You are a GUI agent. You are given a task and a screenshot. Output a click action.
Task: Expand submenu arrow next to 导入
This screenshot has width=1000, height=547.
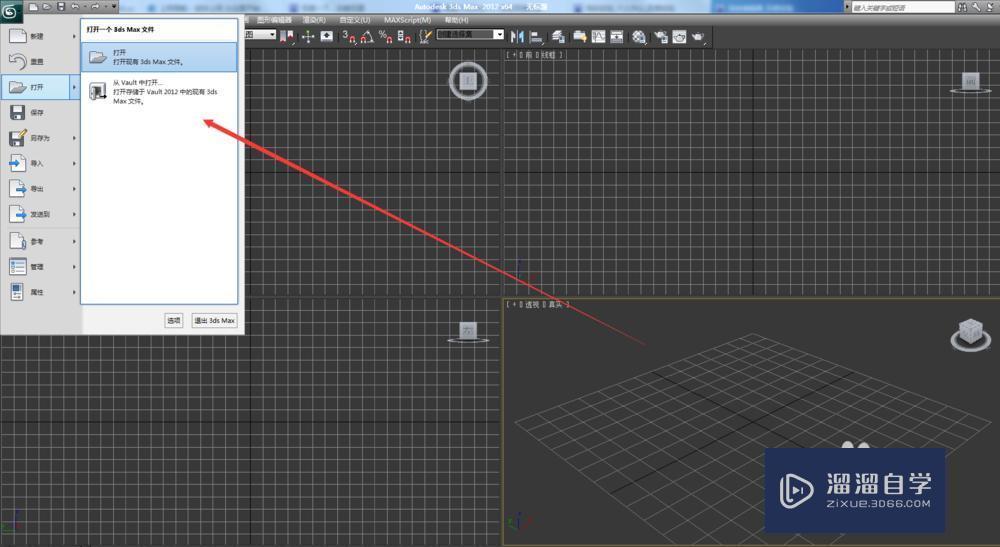[74, 164]
